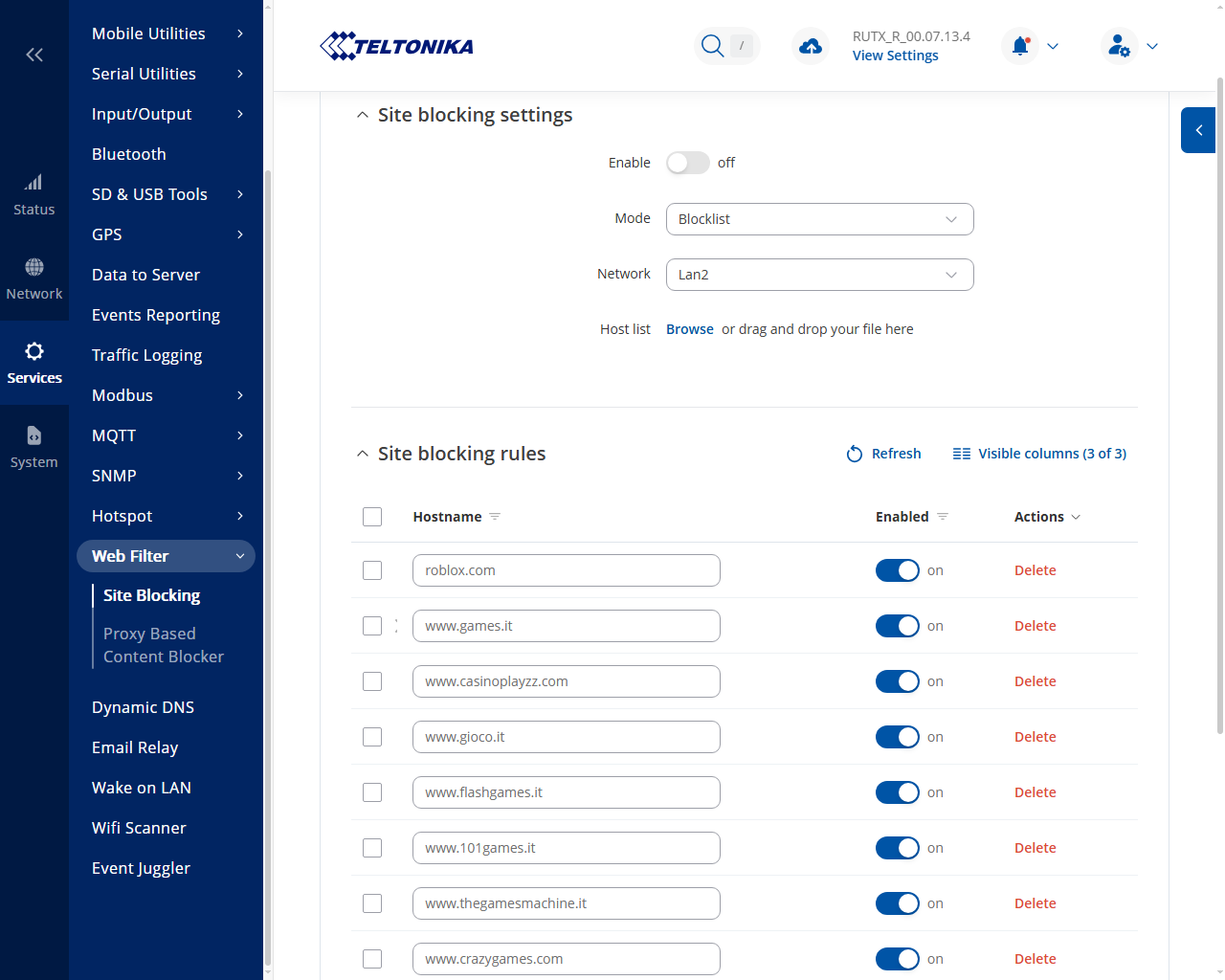Screen dimensions: 1225x980
Task: Collapse the sidebar with double-chevron icon
Action: coord(34,55)
